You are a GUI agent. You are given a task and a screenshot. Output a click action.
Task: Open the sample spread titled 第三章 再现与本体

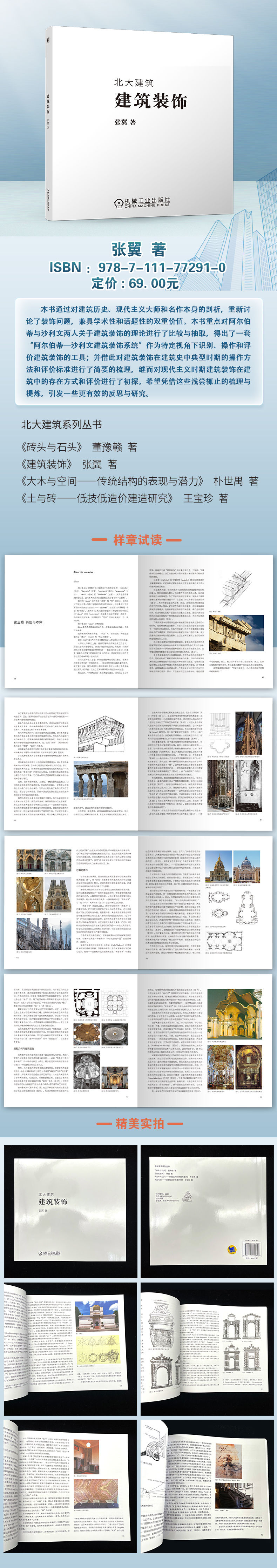[138, 621]
